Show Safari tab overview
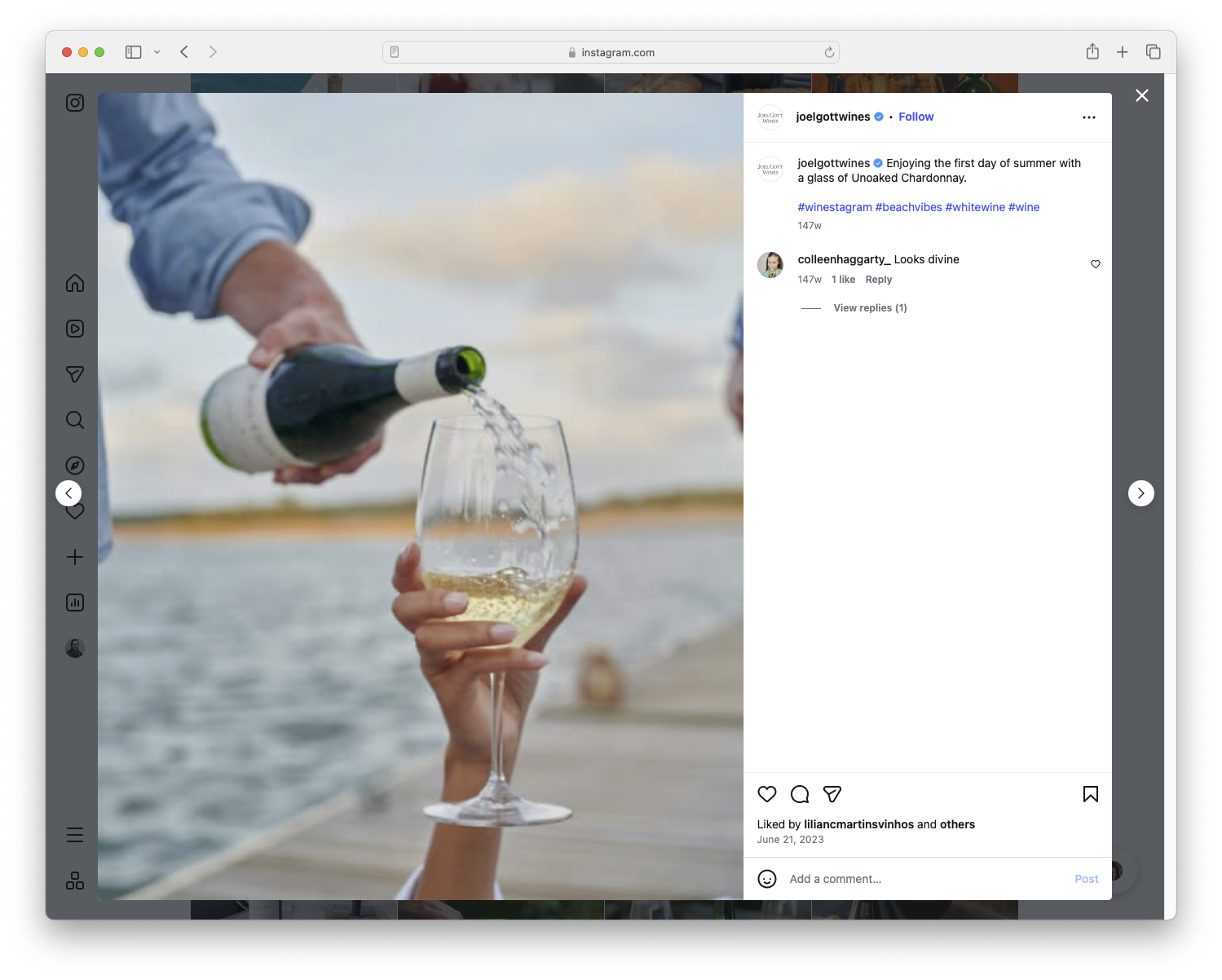This screenshot has width=1222, height=980. click(x=1154, y=52)
